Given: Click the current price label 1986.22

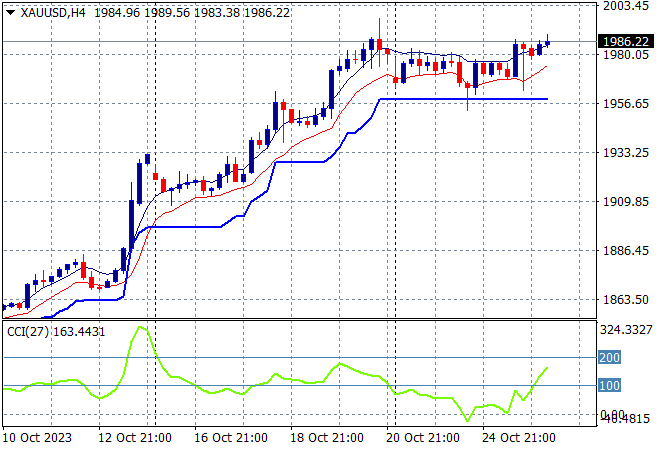Looking at the screenshot, I should pyautogui.click(x=626, y=41).
